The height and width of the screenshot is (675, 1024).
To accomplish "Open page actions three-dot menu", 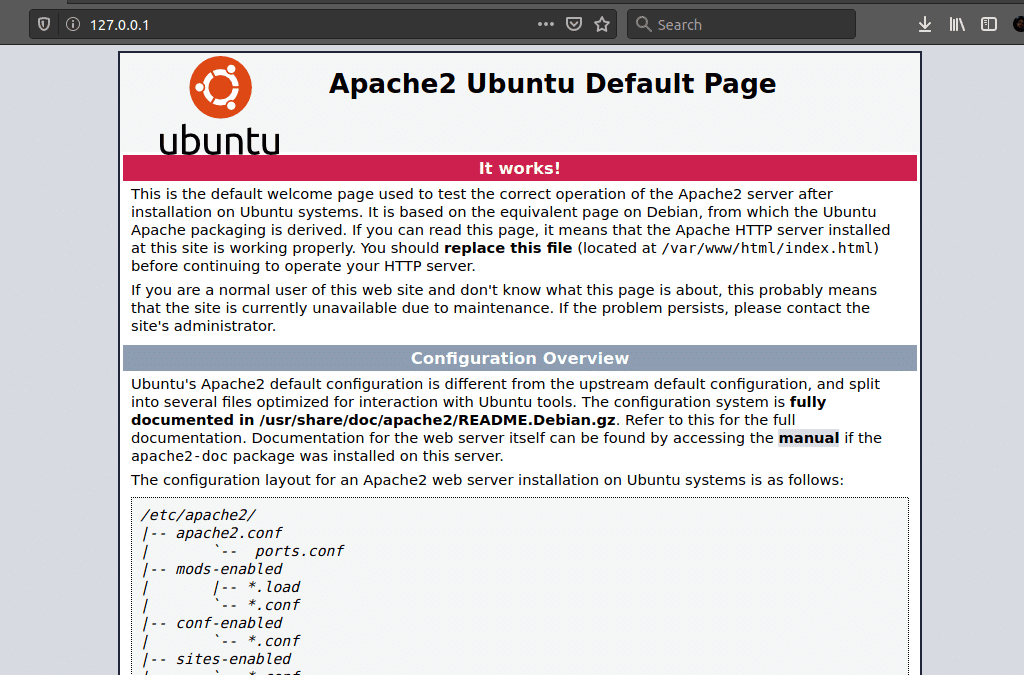I will pyautogui.click(x=545, y=24).
